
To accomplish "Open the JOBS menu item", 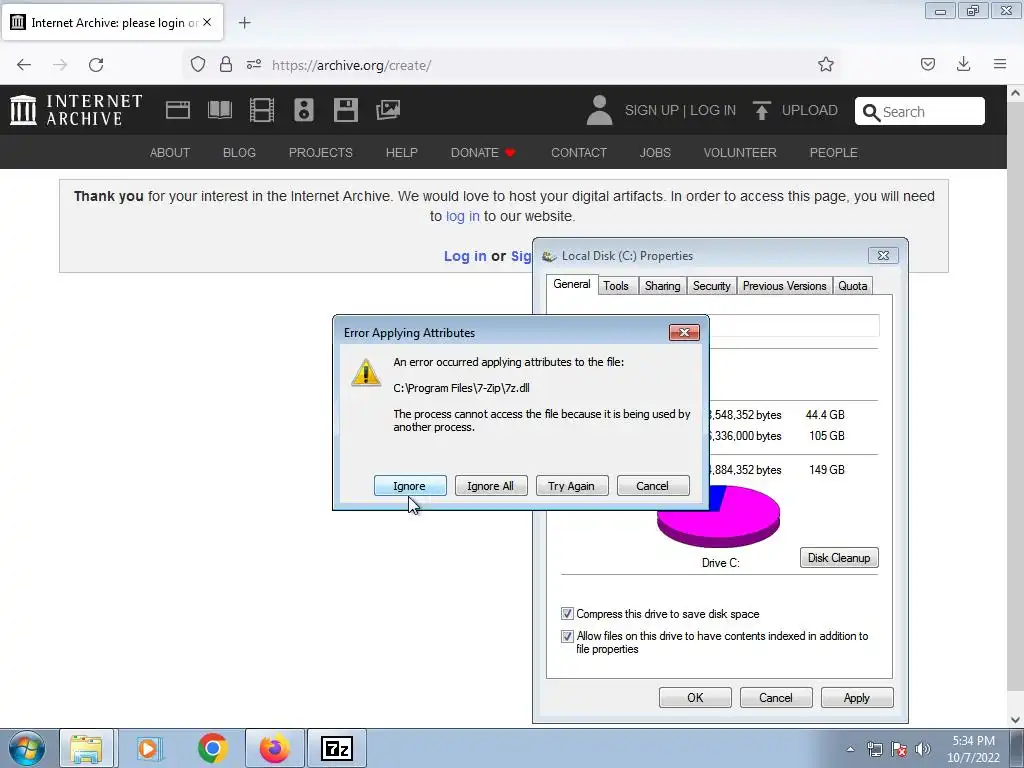I will coord(655,153).
